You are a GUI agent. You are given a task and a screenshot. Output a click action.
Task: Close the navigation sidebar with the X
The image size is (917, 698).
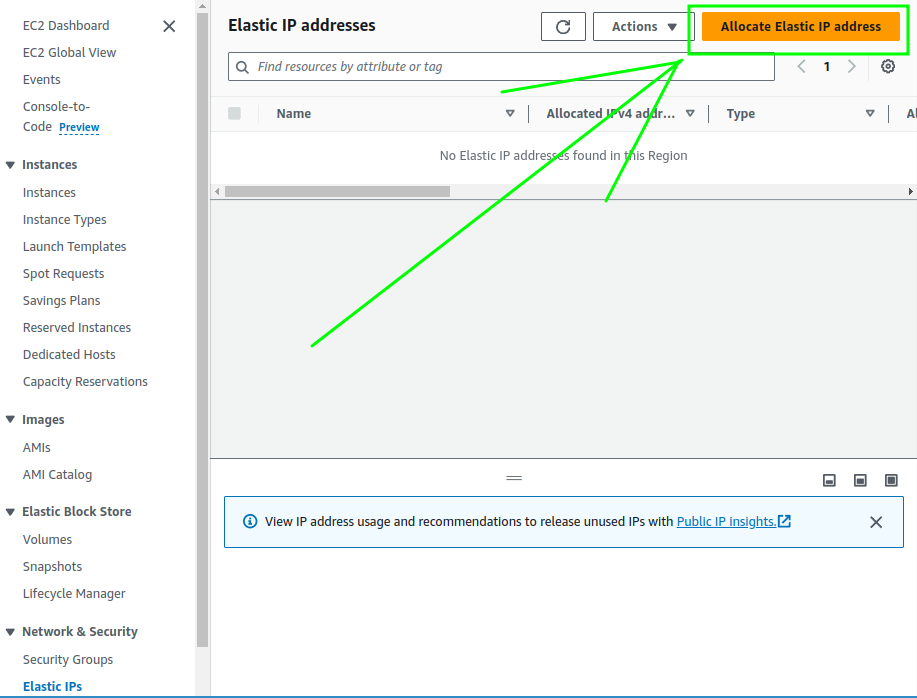coord(168,25)
